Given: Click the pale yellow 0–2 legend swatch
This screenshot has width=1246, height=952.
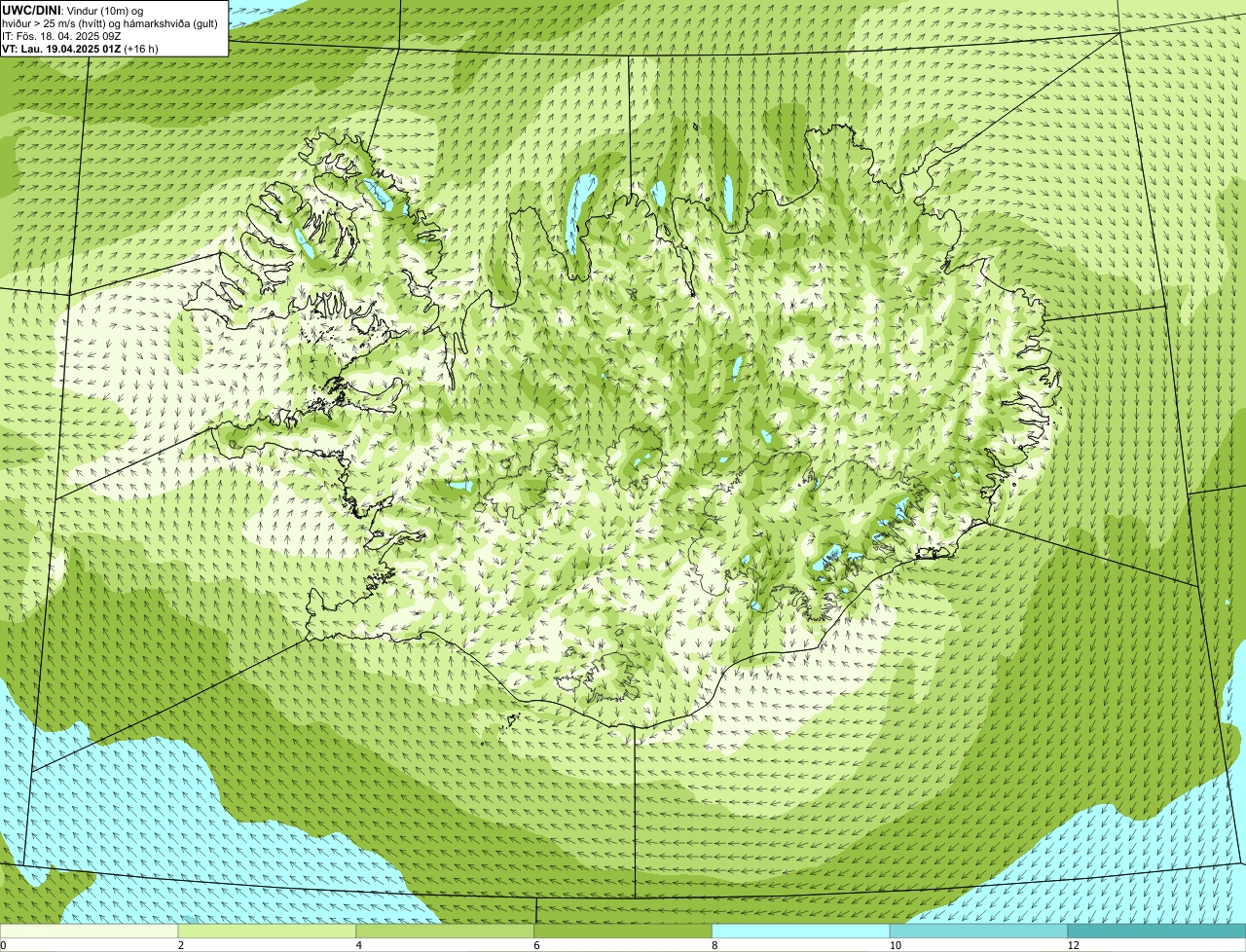Looking at the screenshot, I should (x=90, y=931).
